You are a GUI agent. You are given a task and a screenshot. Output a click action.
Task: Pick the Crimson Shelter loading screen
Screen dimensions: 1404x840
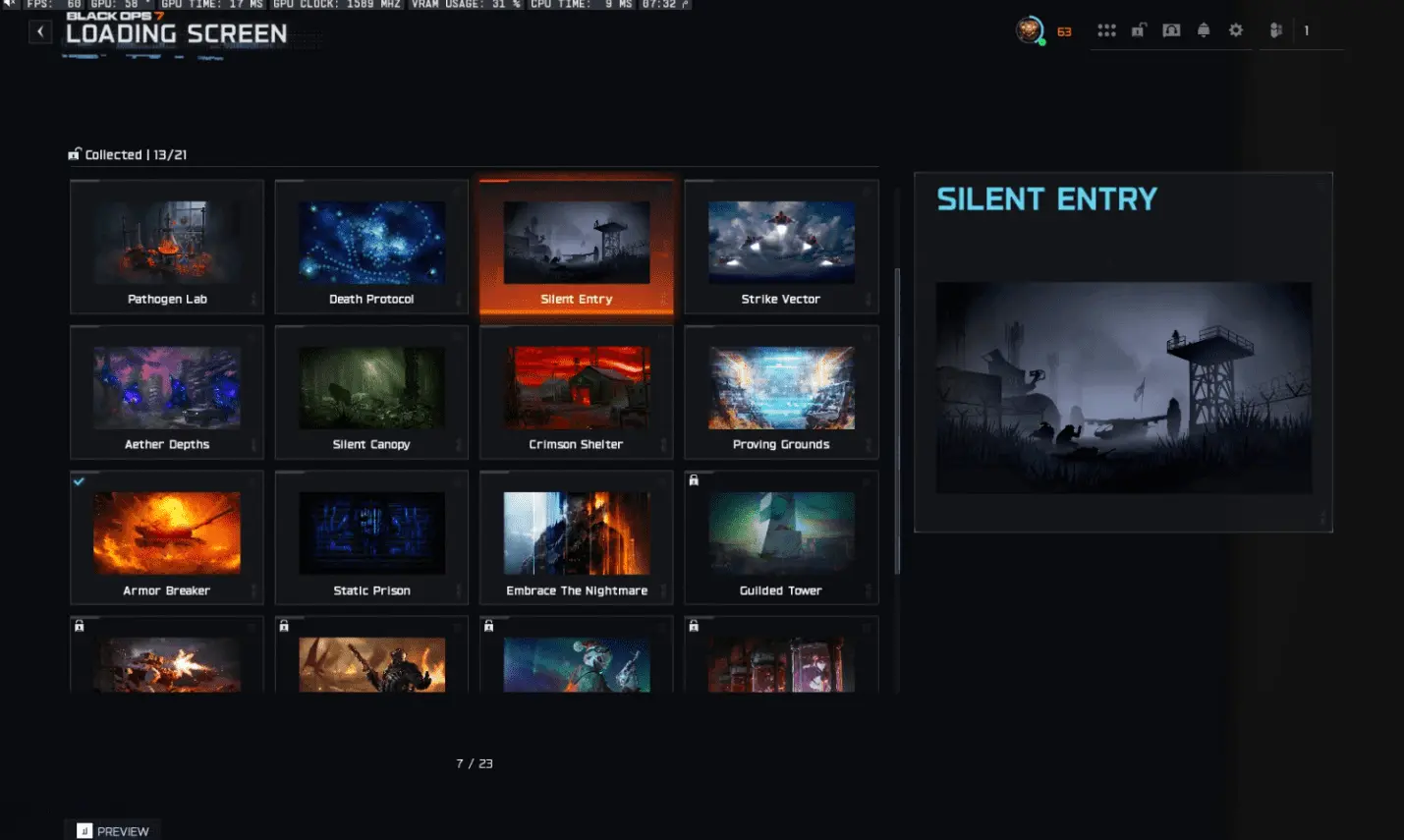[x=577, y=392]
